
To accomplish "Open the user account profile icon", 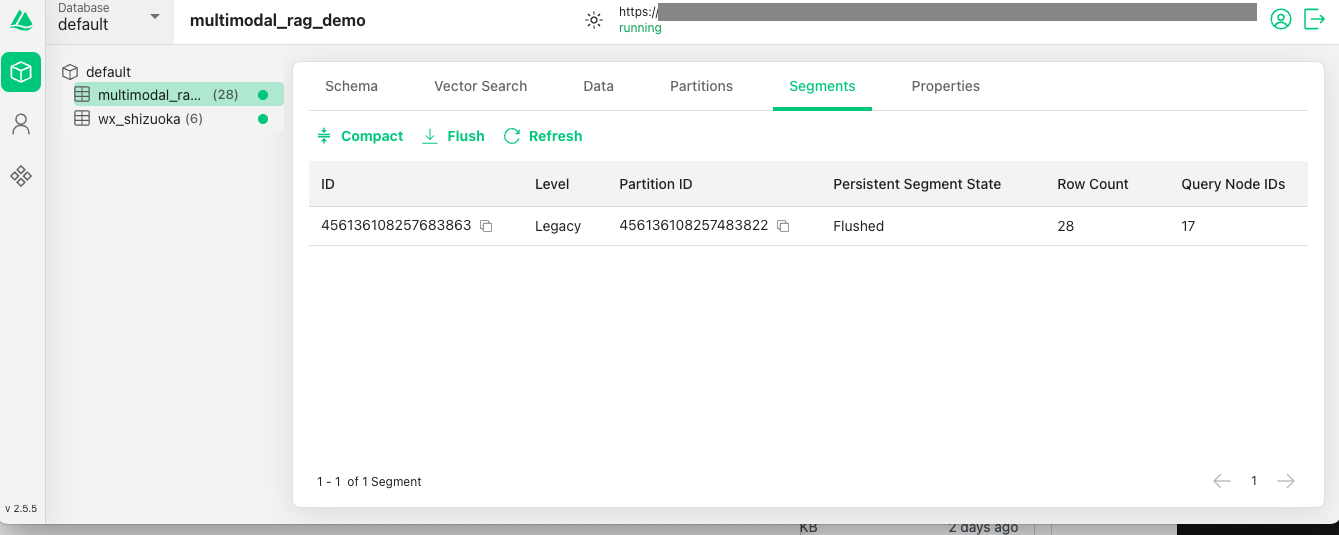I will point(1281,19).
